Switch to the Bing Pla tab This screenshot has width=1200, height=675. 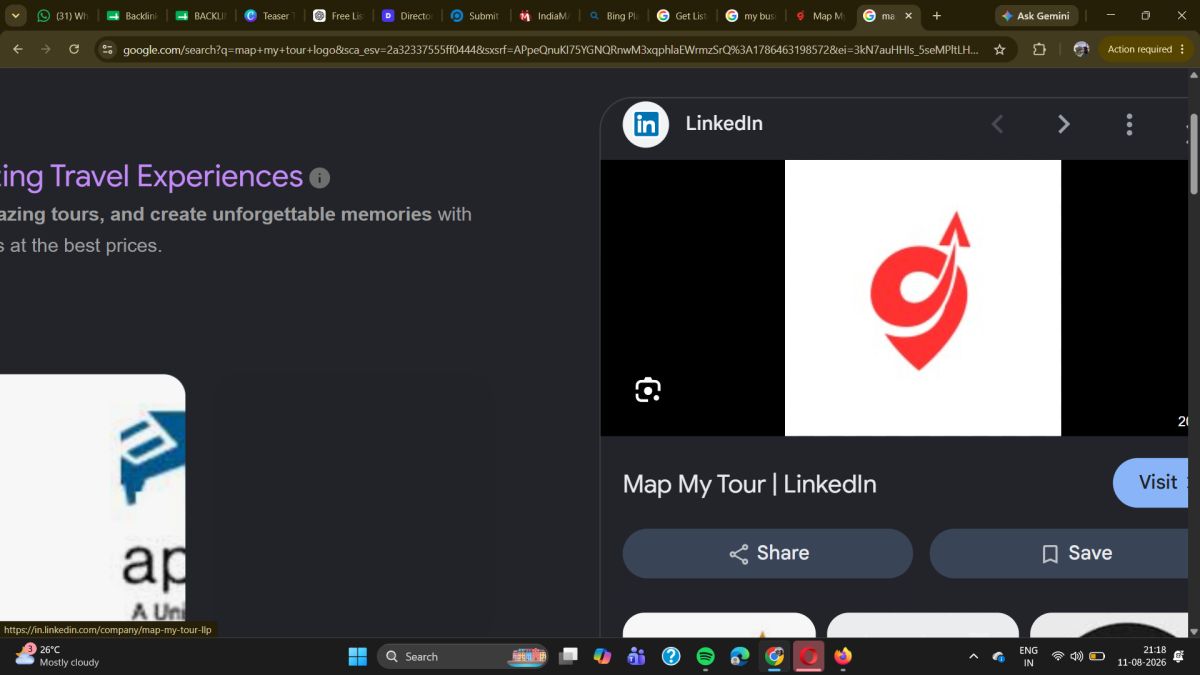pos(612,16)
